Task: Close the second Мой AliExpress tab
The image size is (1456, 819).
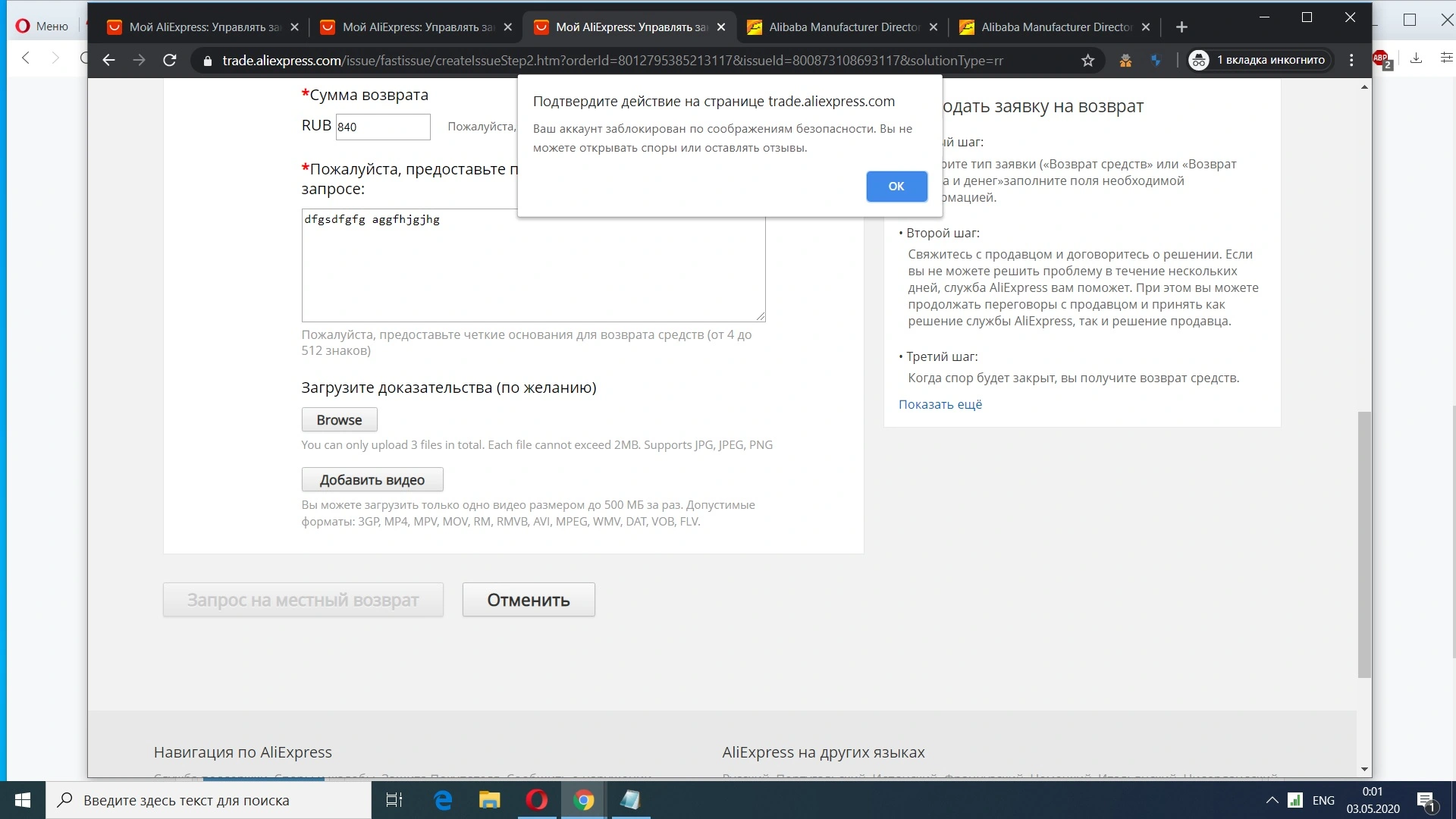Action: (508, 27)
